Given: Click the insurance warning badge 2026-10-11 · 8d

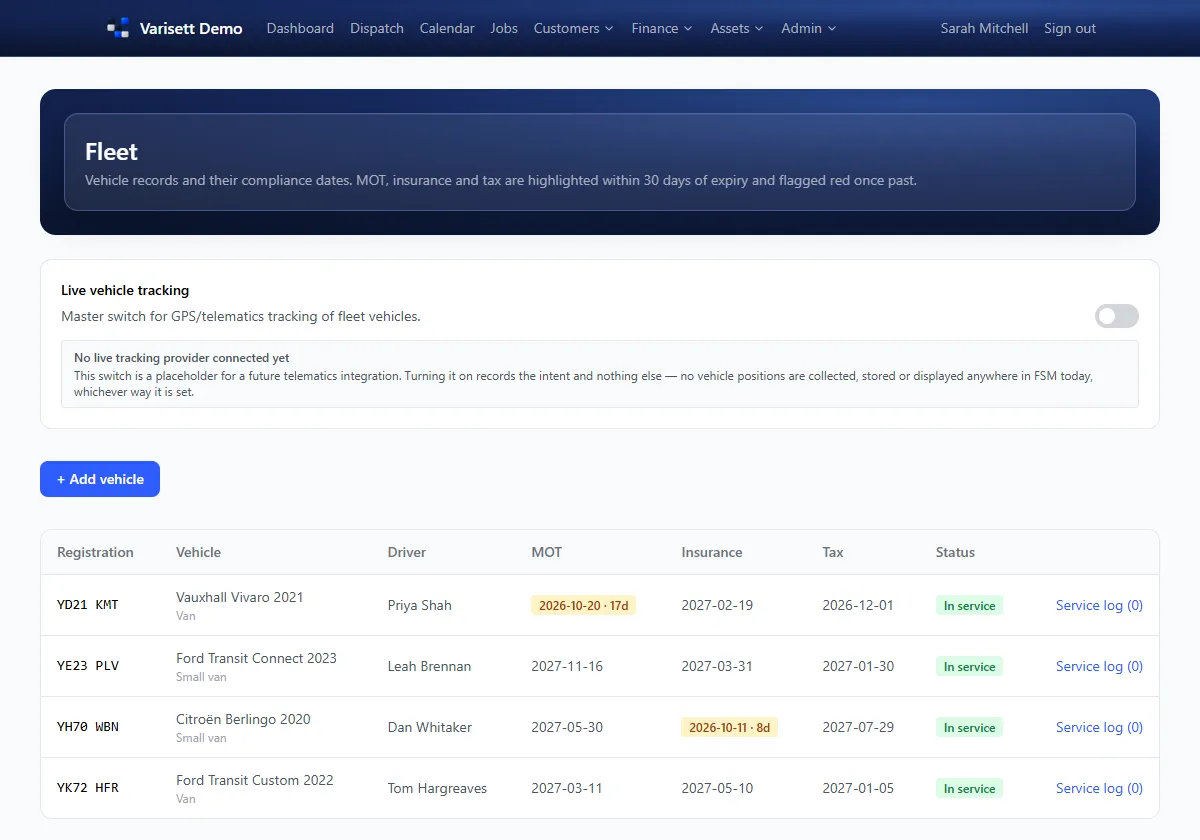Looking at the screenshot, I should tap(730, 727).
